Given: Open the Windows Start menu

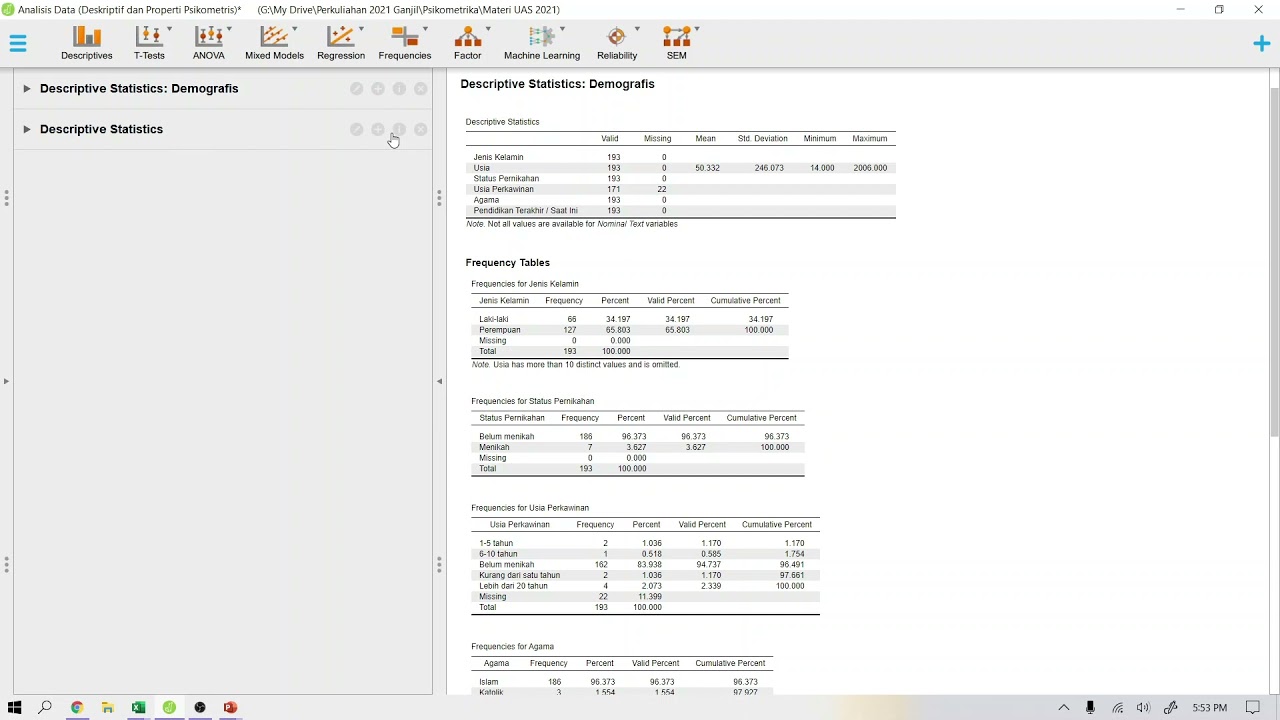Looking at the screenshot, I should 14,708.
